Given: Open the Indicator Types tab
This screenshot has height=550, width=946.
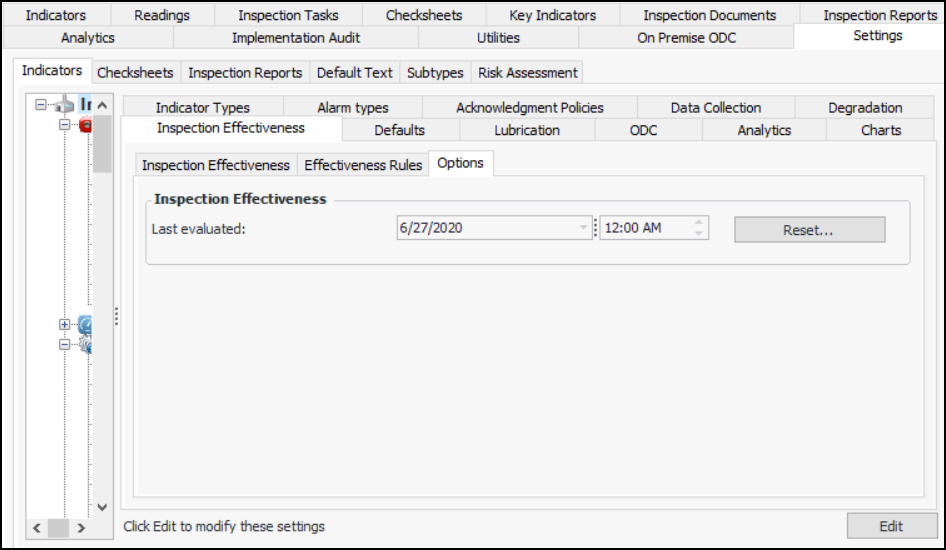Looking at the screenshot, I should (x=203, y=108).
